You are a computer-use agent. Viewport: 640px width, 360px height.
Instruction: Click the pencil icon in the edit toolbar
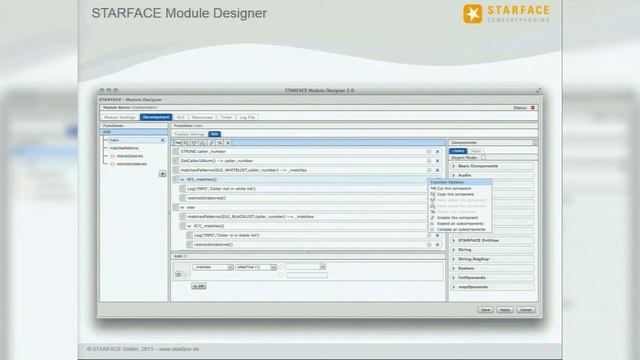click(x=211, y=143)
